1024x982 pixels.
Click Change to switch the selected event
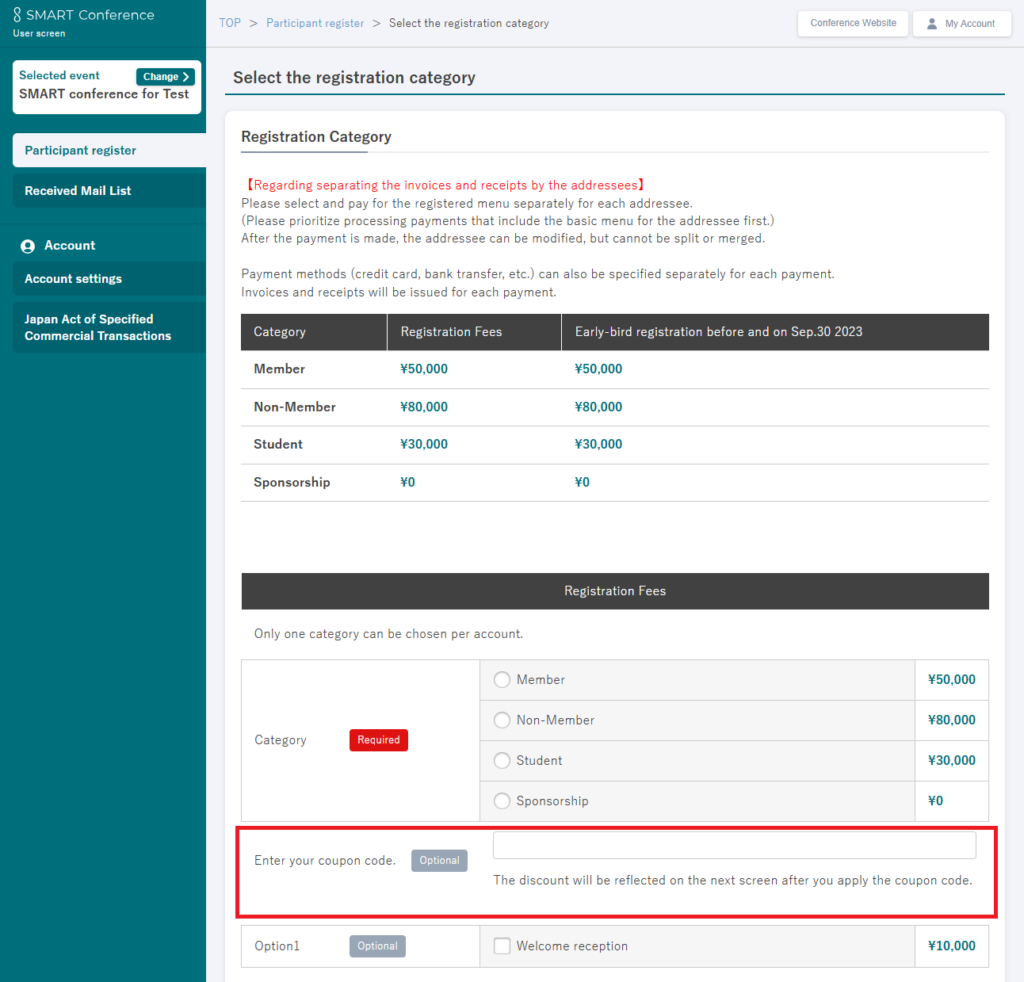point(164,75)
